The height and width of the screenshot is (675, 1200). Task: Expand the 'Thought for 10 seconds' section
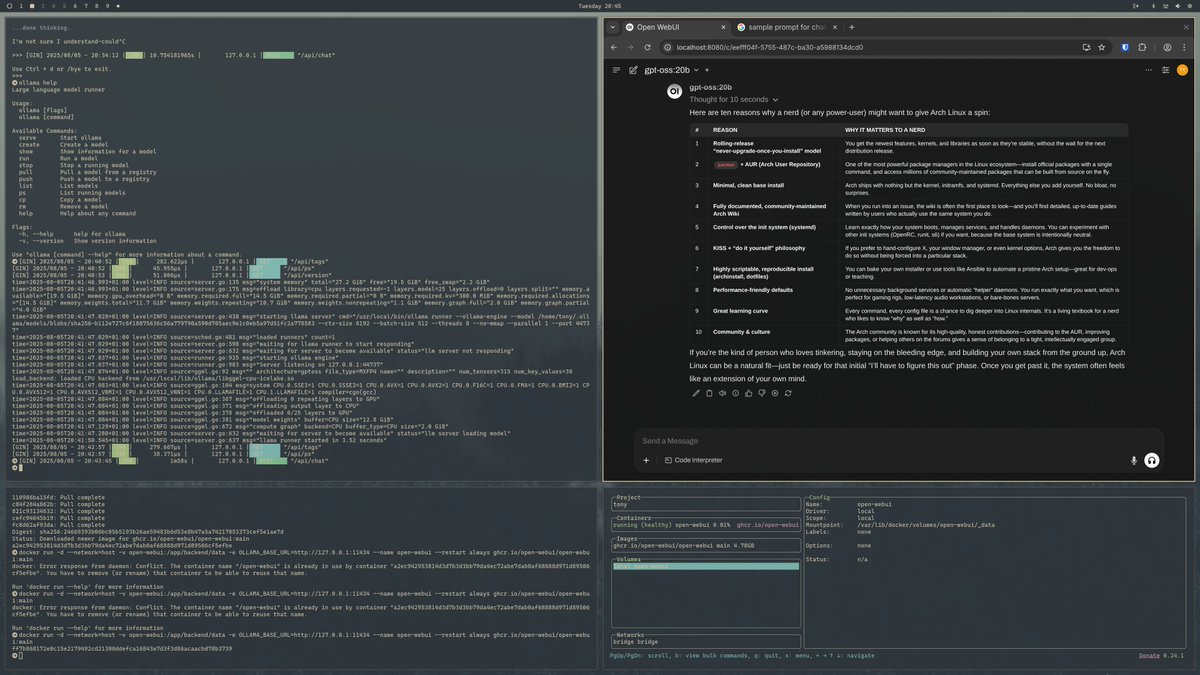(732, 100)
